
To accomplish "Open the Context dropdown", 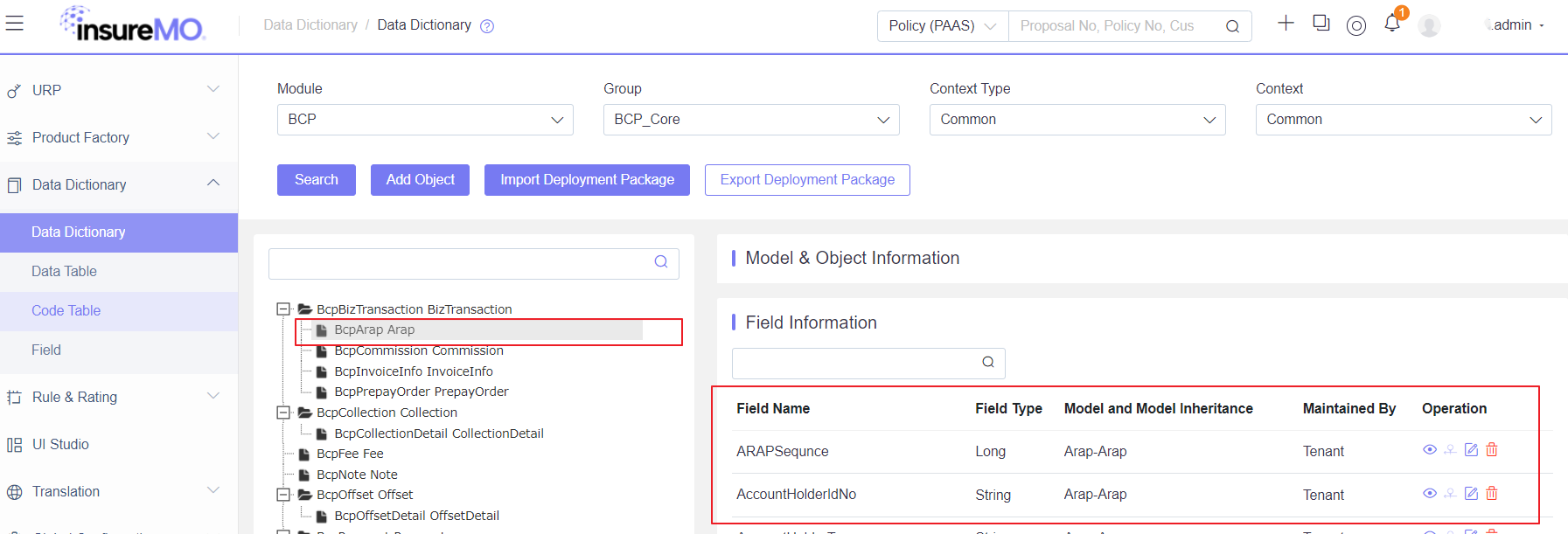I will 1404,120.
